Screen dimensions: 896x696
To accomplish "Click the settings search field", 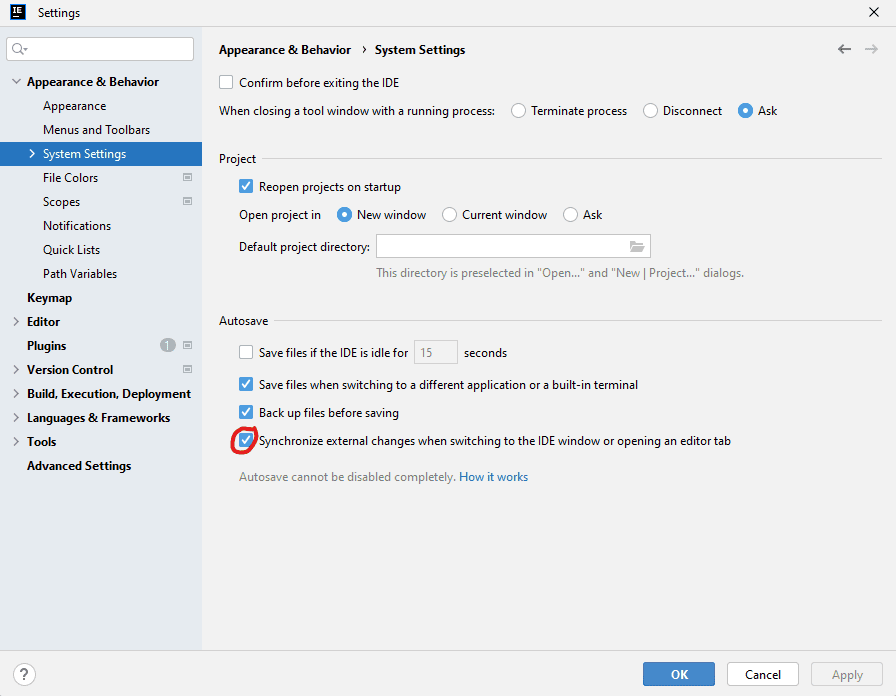I will pos(100,49).
